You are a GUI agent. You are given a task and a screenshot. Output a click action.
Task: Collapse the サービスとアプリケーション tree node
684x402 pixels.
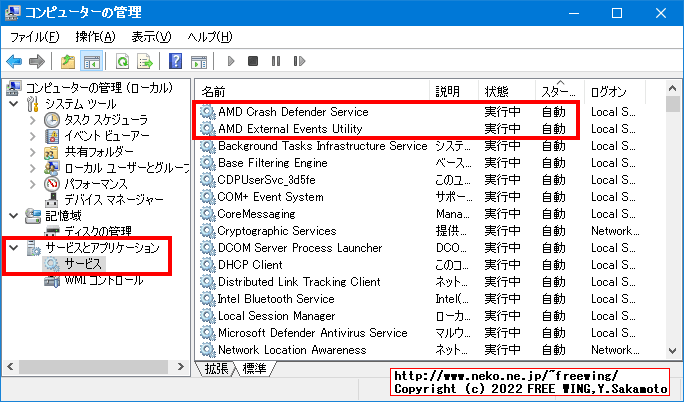14,248
